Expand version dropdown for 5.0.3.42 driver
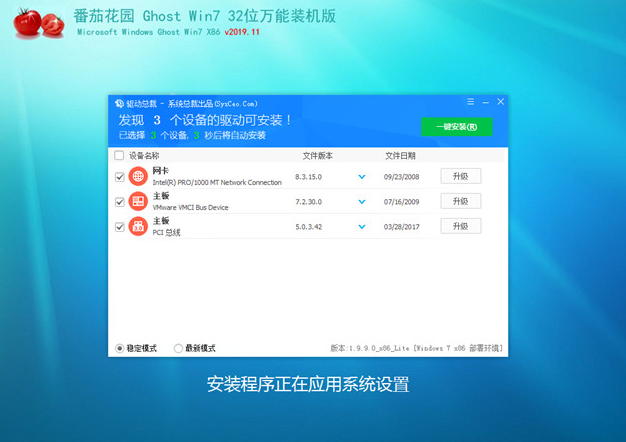626x442 pixels. coord(362,227)
